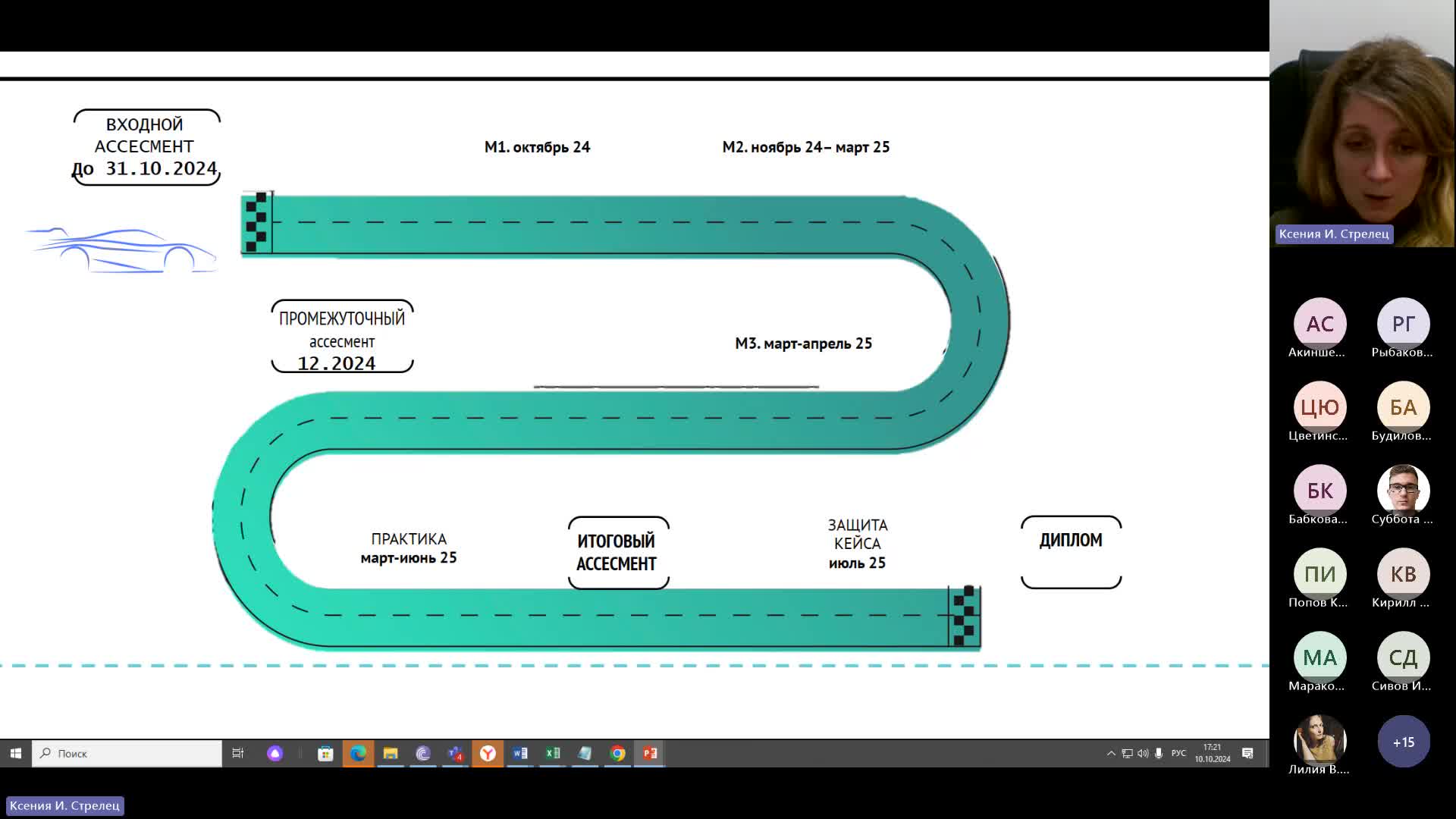Click presenter video of Ксения И. Стрелец

pyautogui.click(x=1362, y=124)
